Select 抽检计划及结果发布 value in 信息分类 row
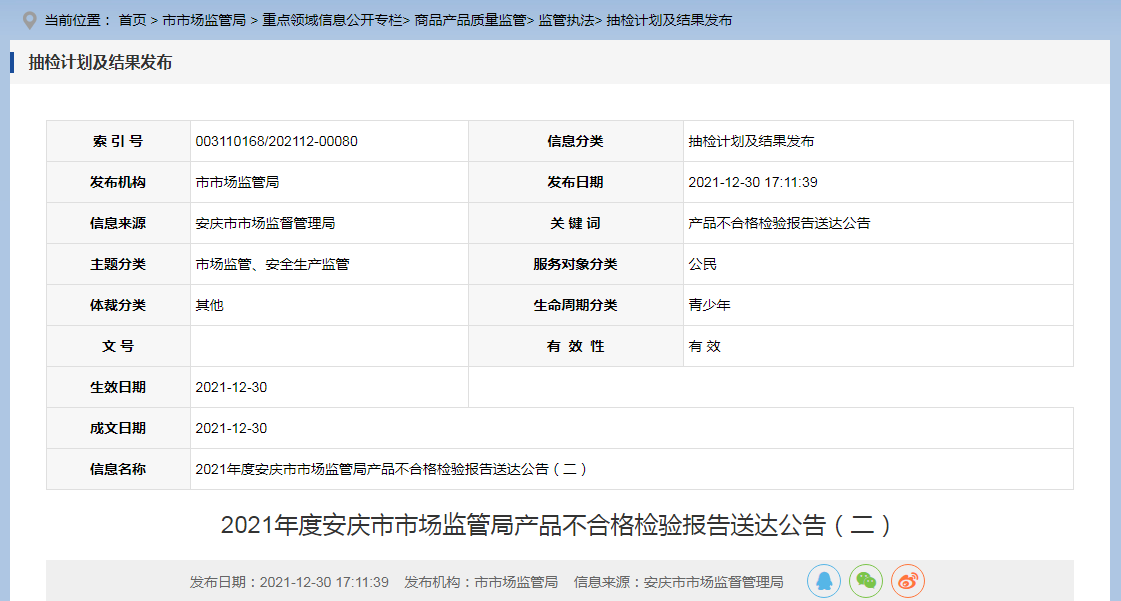 [x=751, y=141]
